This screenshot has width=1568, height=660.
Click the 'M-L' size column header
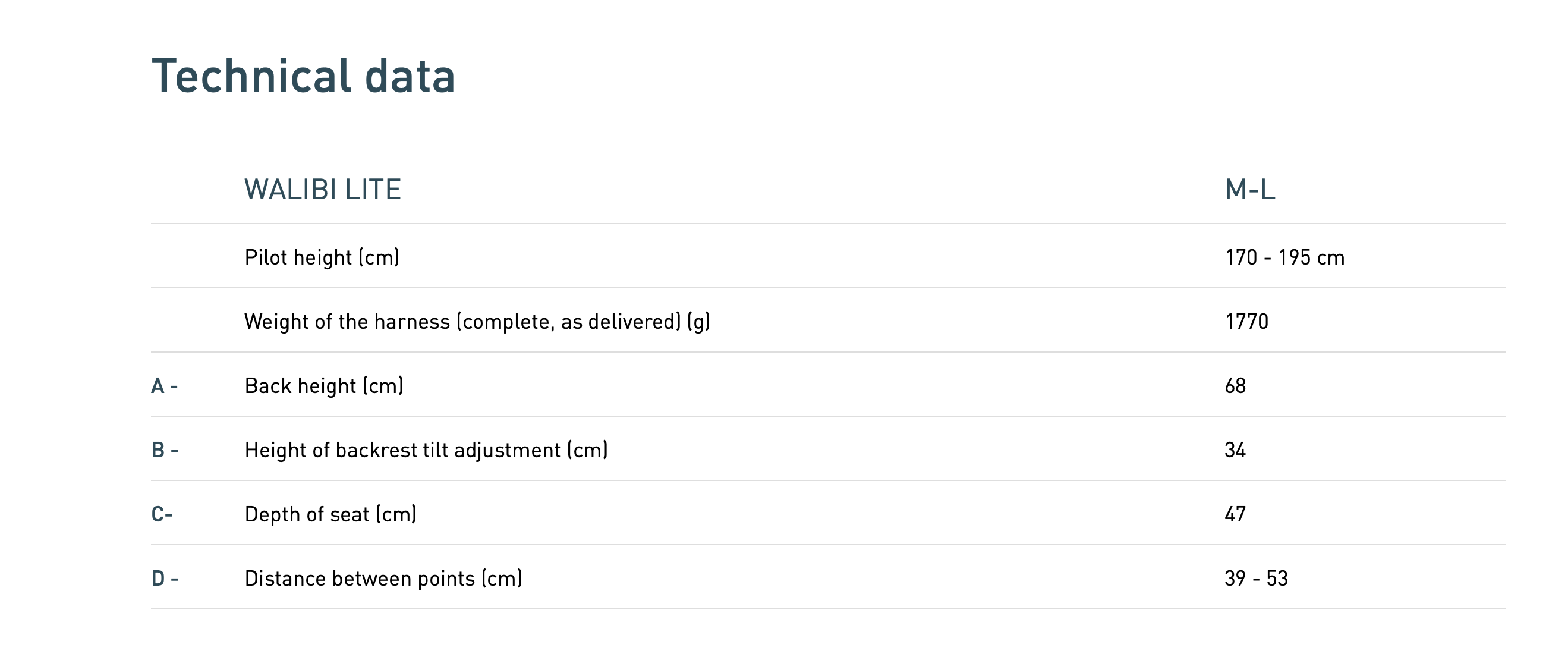click(1249, 189)
